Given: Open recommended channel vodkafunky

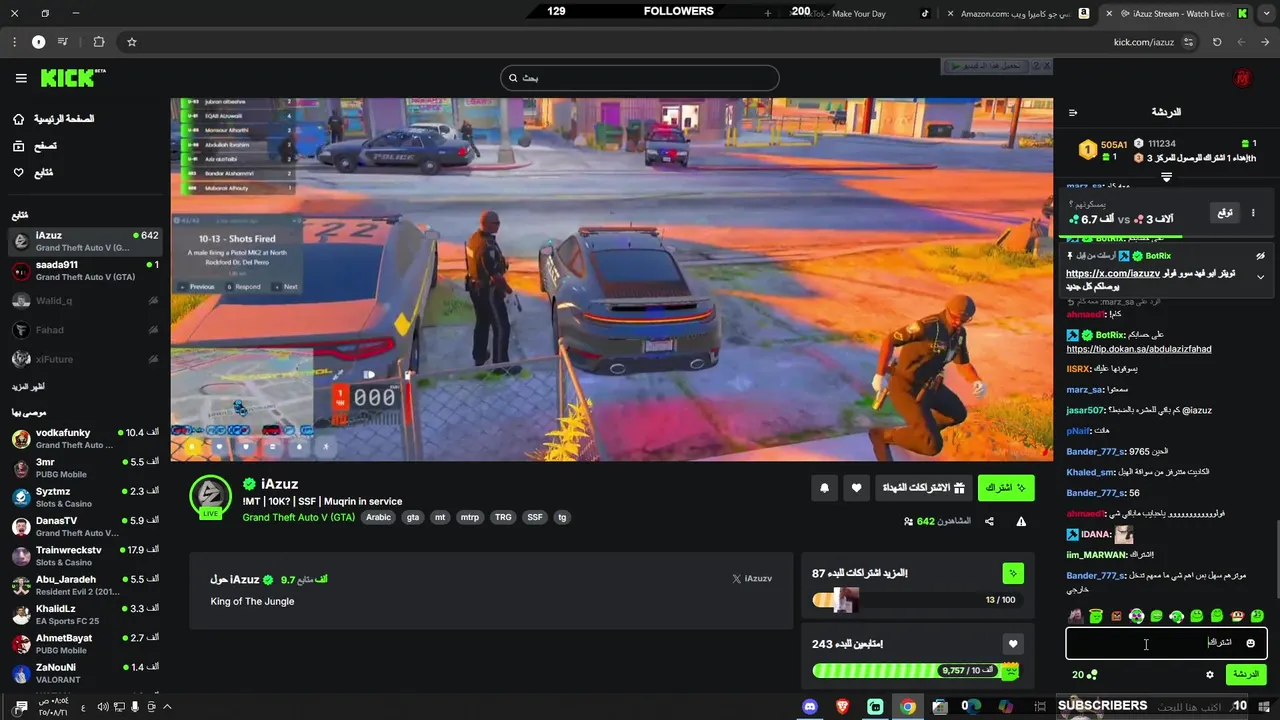Looking at the screenshot, I should click(x=85, y=438).
